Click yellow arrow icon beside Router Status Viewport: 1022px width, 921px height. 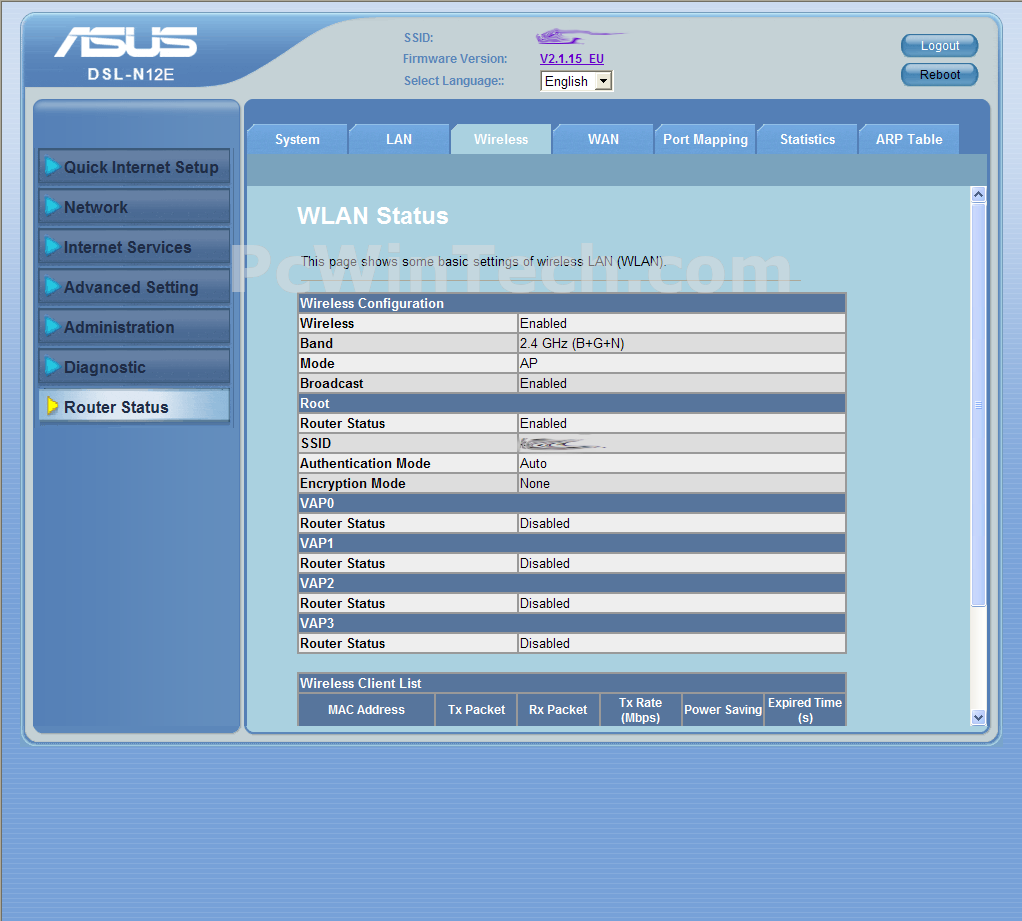53,406
